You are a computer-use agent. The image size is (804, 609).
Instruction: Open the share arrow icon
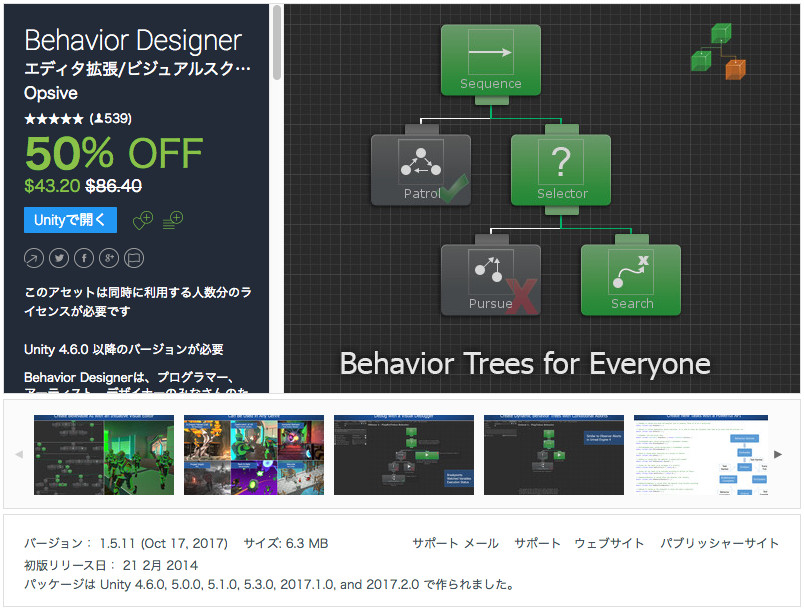(34, 258)
